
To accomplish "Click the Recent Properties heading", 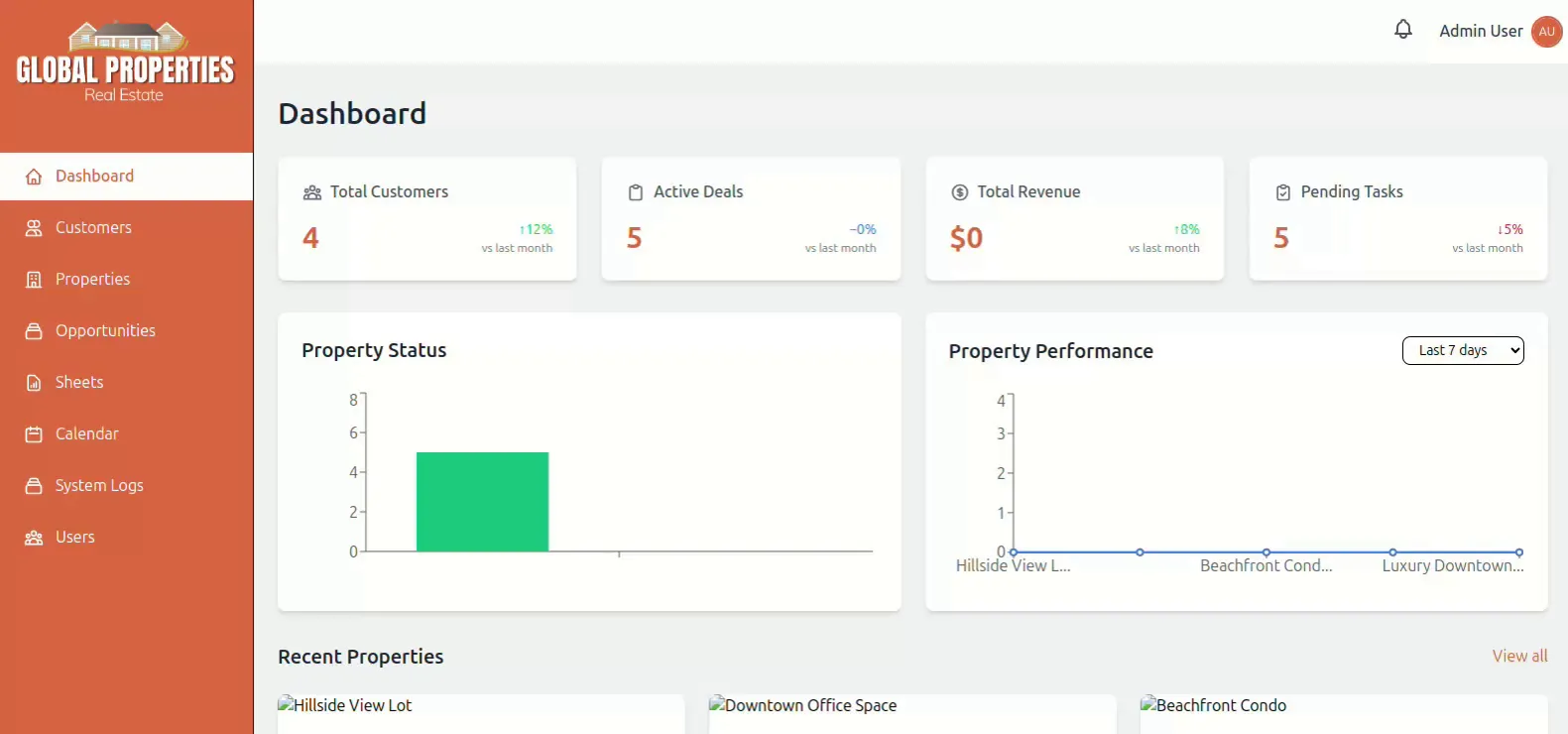I will coord(361,657).
